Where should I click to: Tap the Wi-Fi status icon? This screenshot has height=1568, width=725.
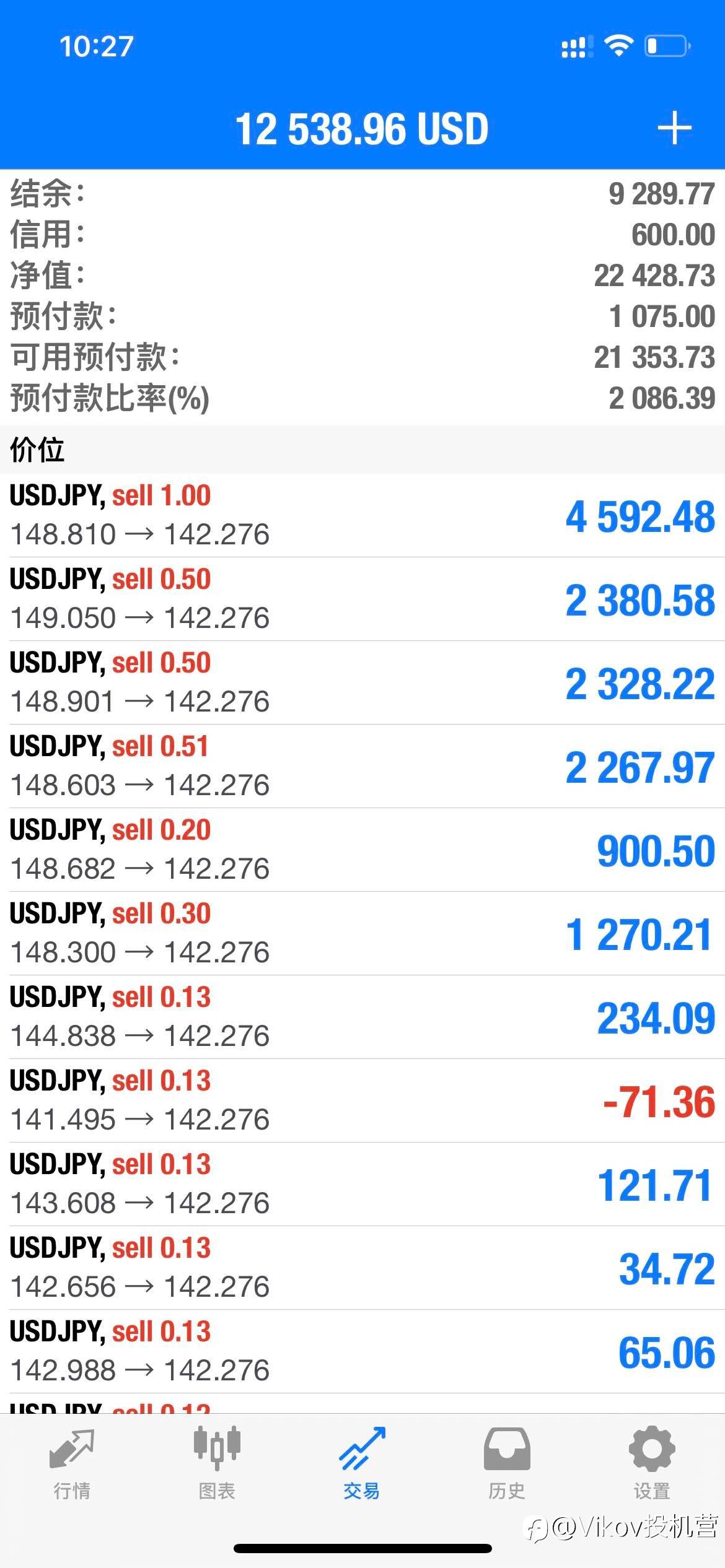pos(618,46)
